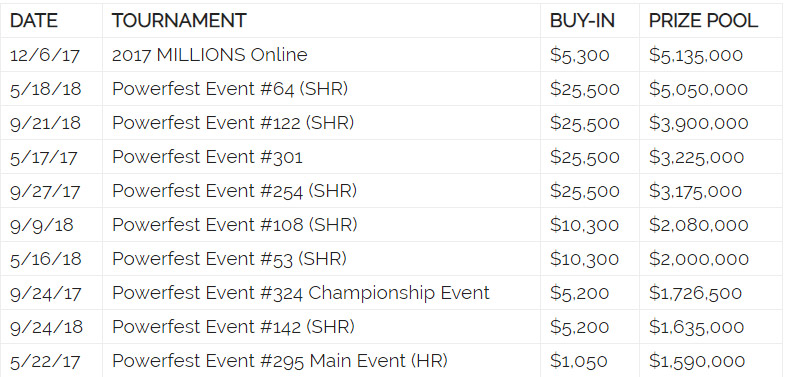Click Powerfest Event #301 tournament name
The width and height of the screenshot is (785, 377).
tap(207, 157)
